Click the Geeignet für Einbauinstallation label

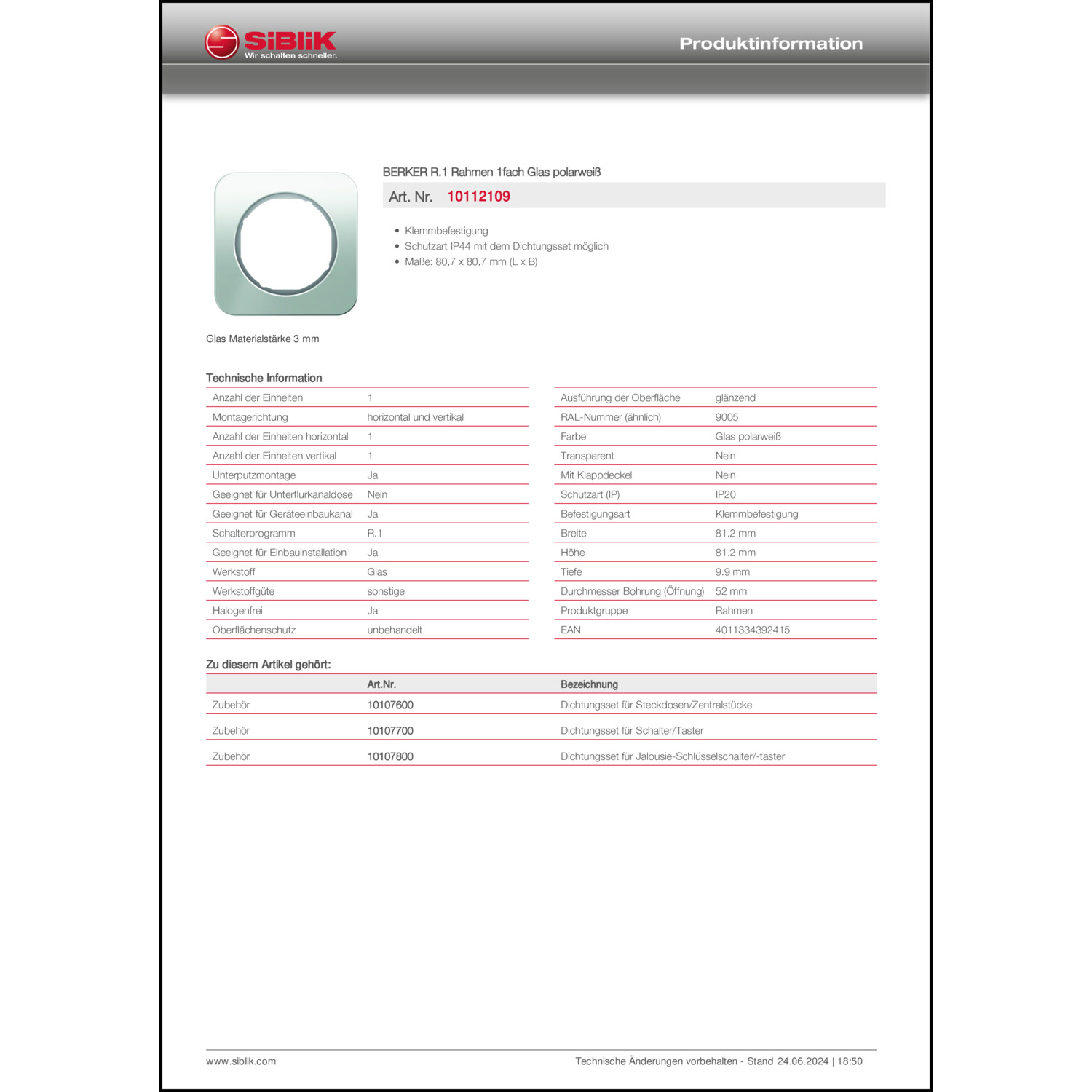point(280,553)
